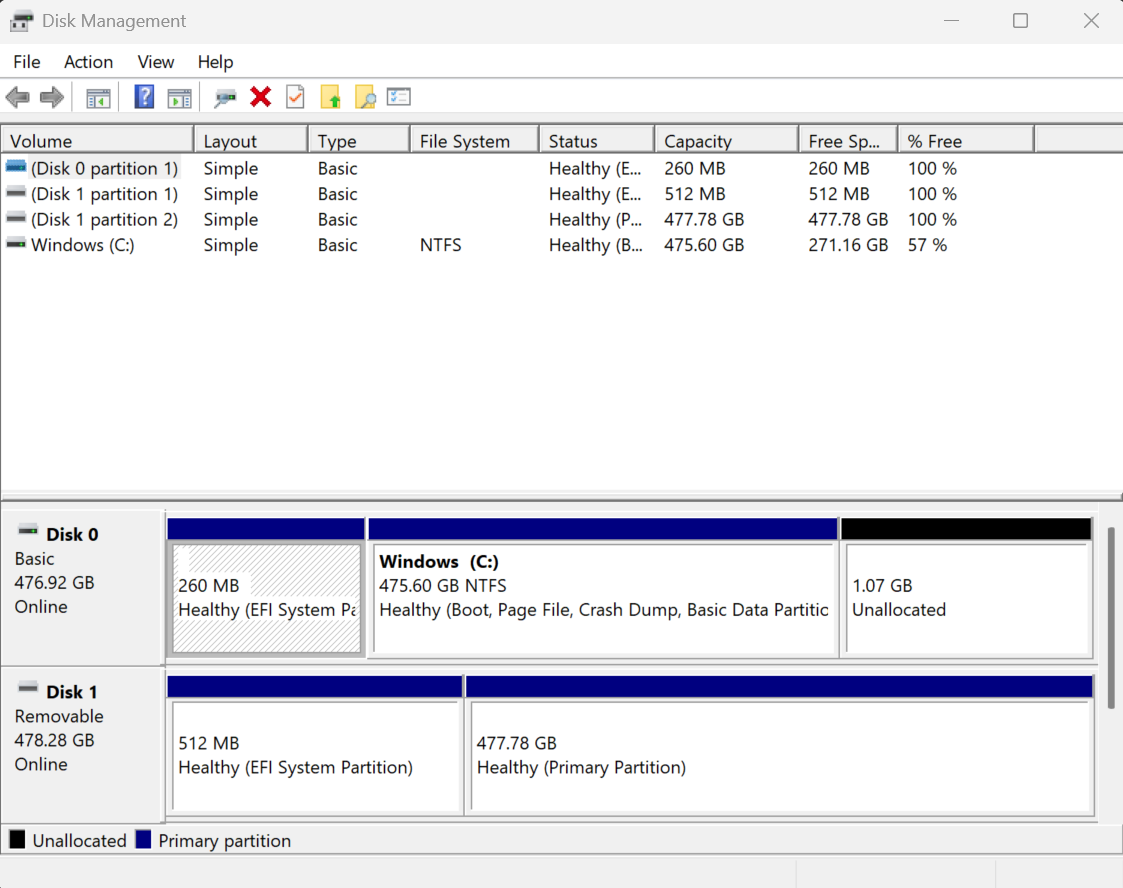Open Help via the blue question mark icon
The height and width of the screenshot is (888, 1123).
coord(144,97)
